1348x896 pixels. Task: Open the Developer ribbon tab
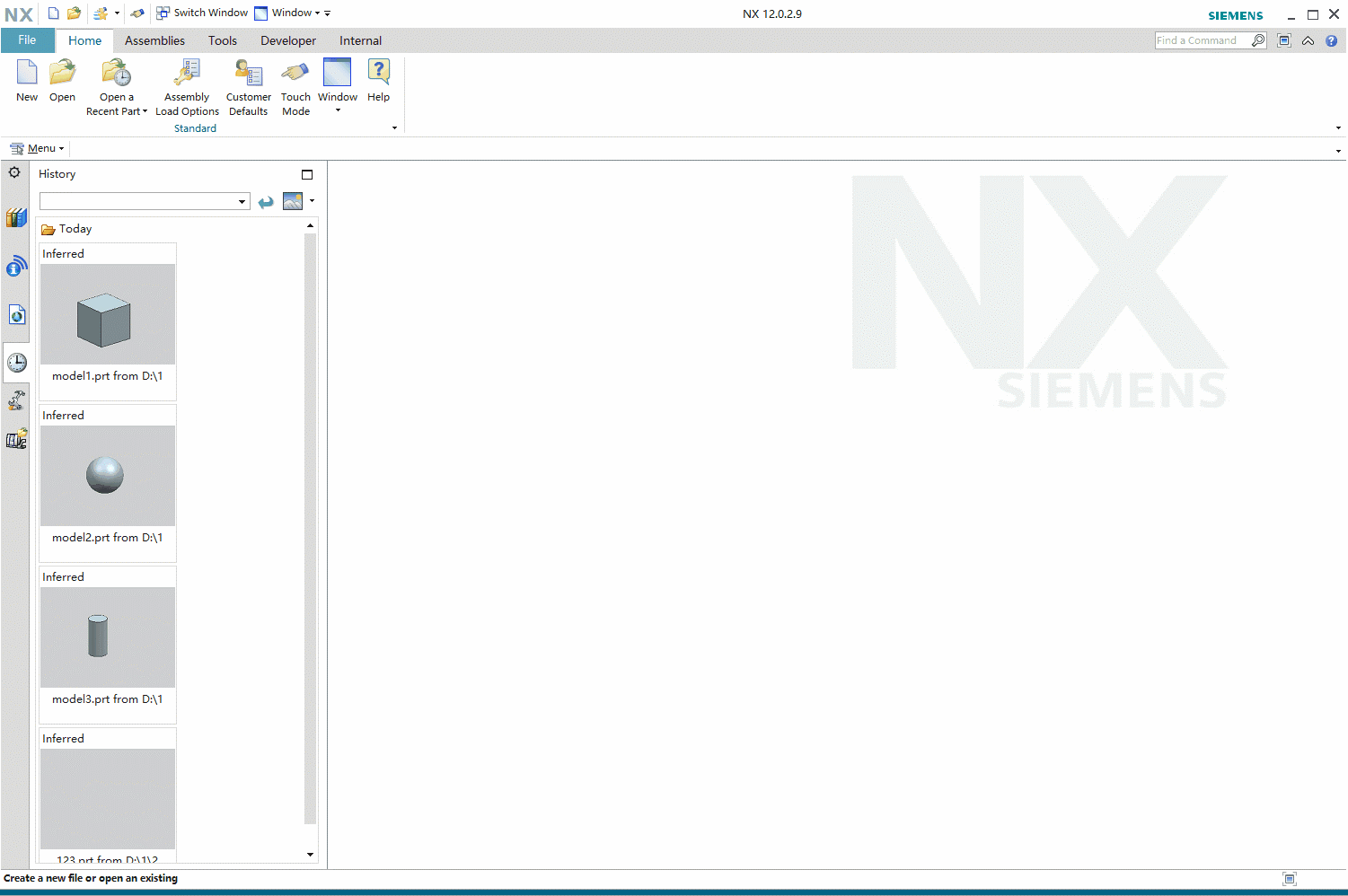click(x=288, y=40)
